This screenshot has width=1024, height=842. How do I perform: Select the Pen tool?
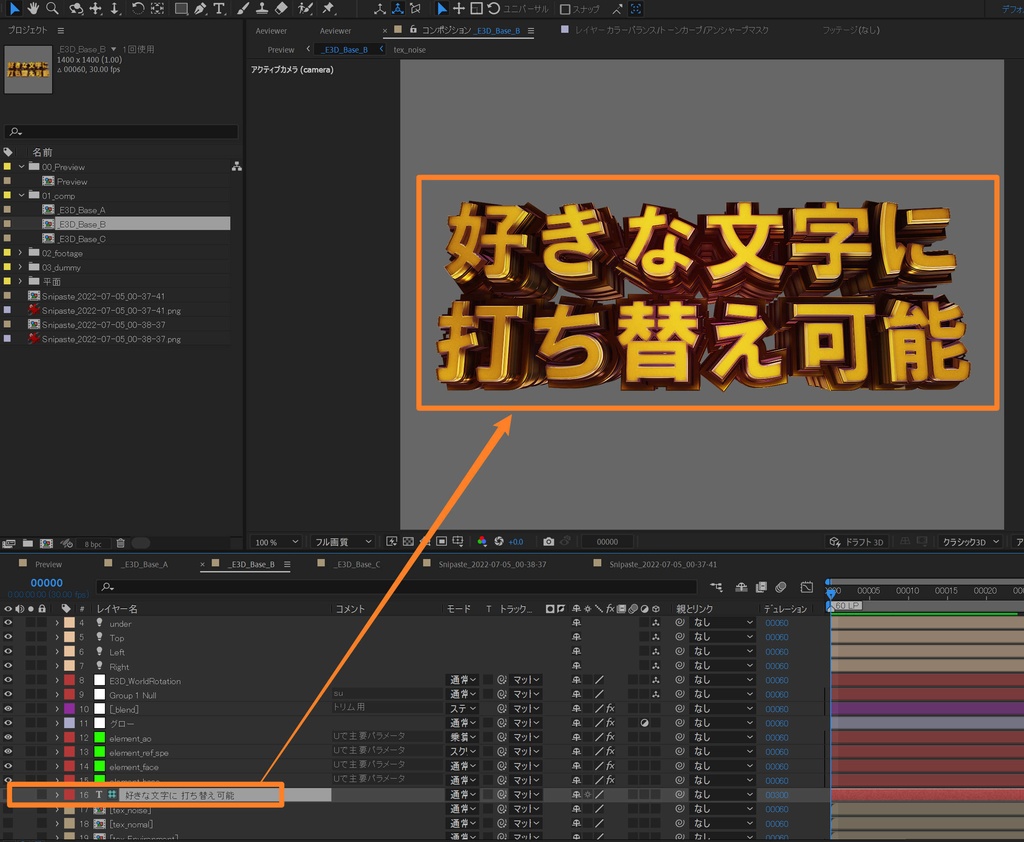coord(199,8)
